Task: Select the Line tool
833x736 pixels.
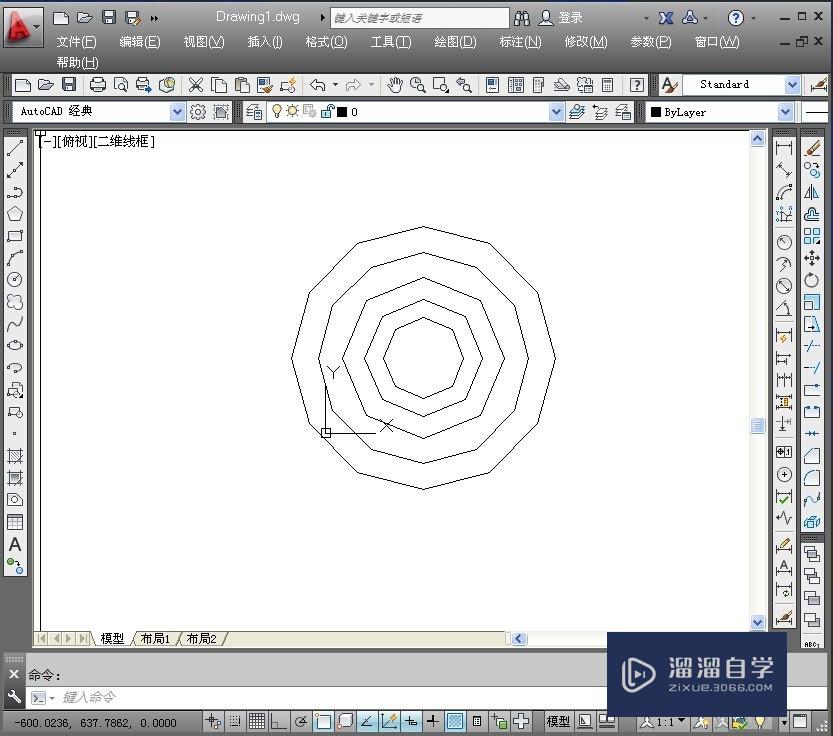Action: [x=15, y=147]
